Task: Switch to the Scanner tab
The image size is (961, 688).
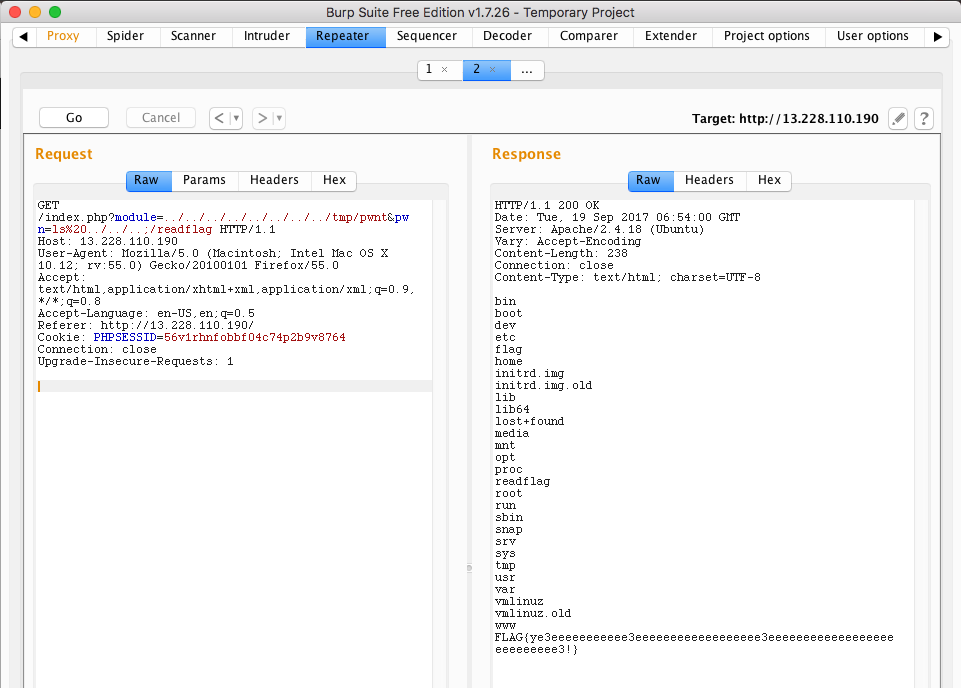Action: coord(193,36)
